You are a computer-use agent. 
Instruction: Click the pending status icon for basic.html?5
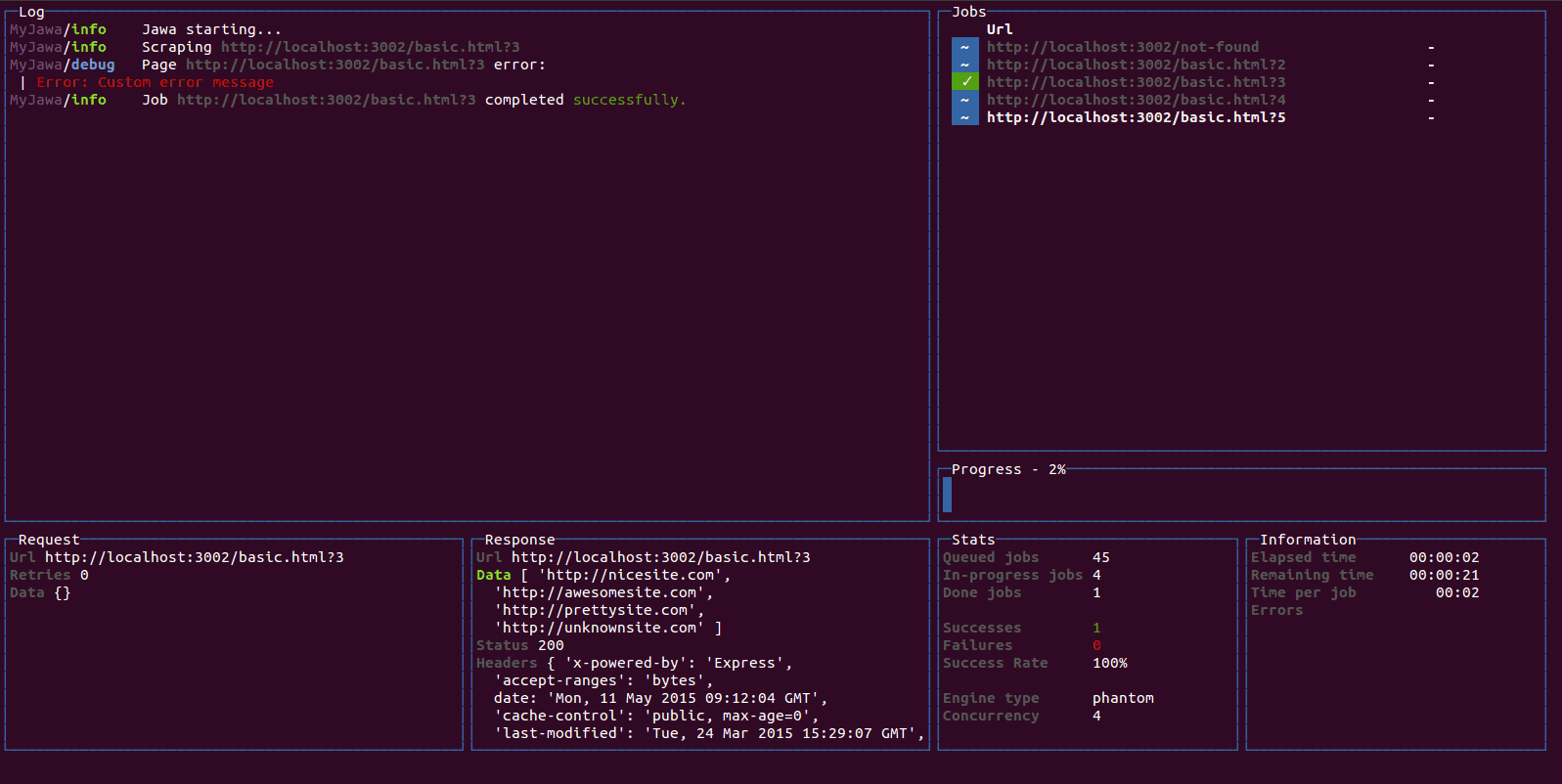964,117
